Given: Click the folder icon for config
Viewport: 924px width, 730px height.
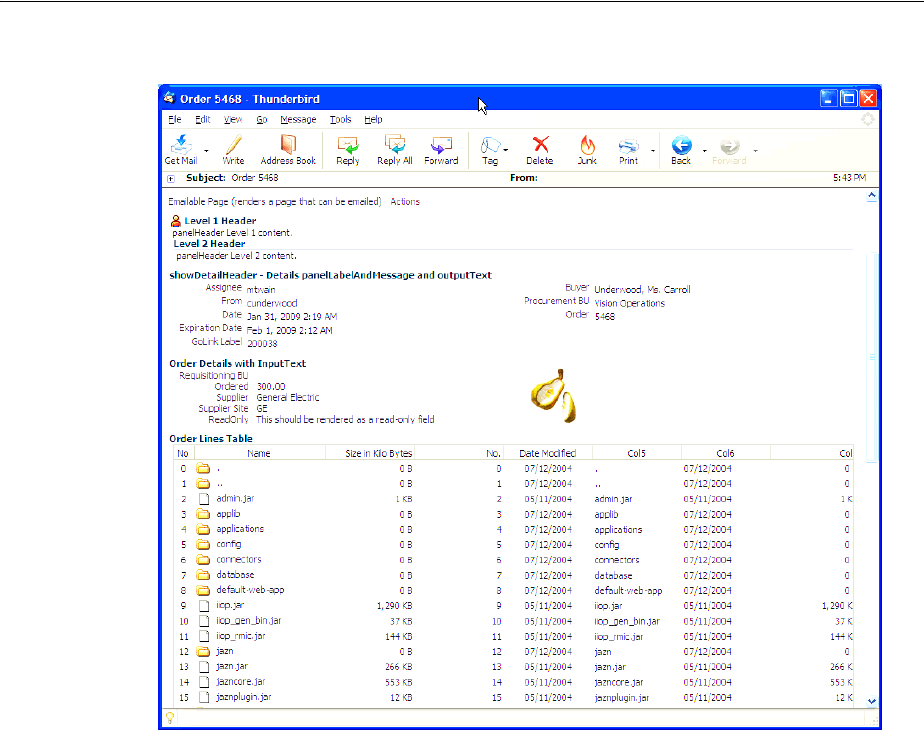Looking at the screenshot, I should point(203,544).
